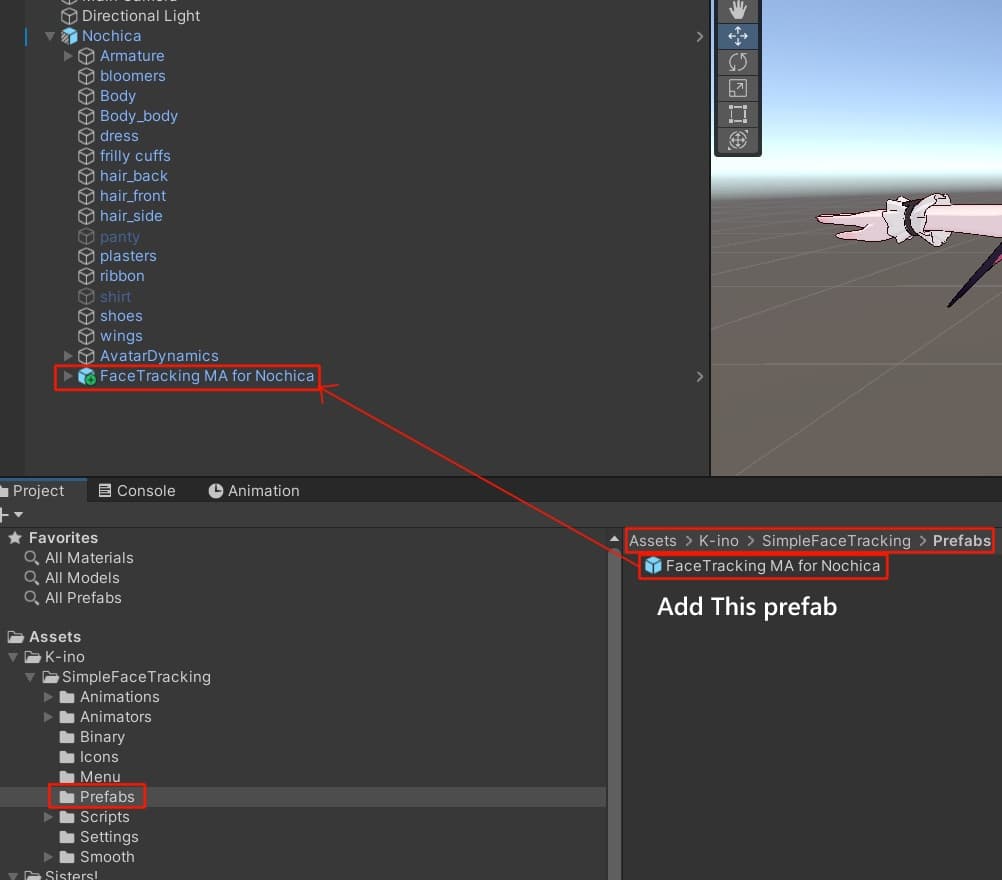Image resolution: width=1002 pixels, height=880 pixels.
Task: Open Nochica prefab via right chevron
Action: pos(700,37)
